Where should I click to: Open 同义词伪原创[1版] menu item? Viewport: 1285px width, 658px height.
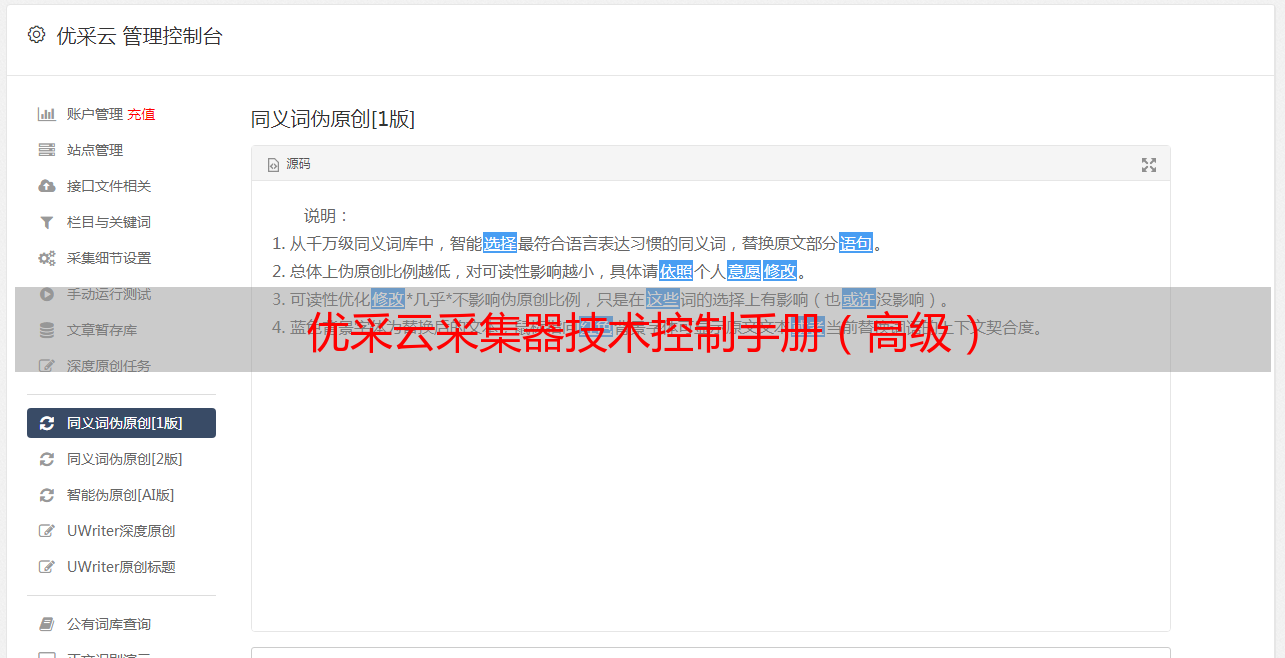[121, 423]
